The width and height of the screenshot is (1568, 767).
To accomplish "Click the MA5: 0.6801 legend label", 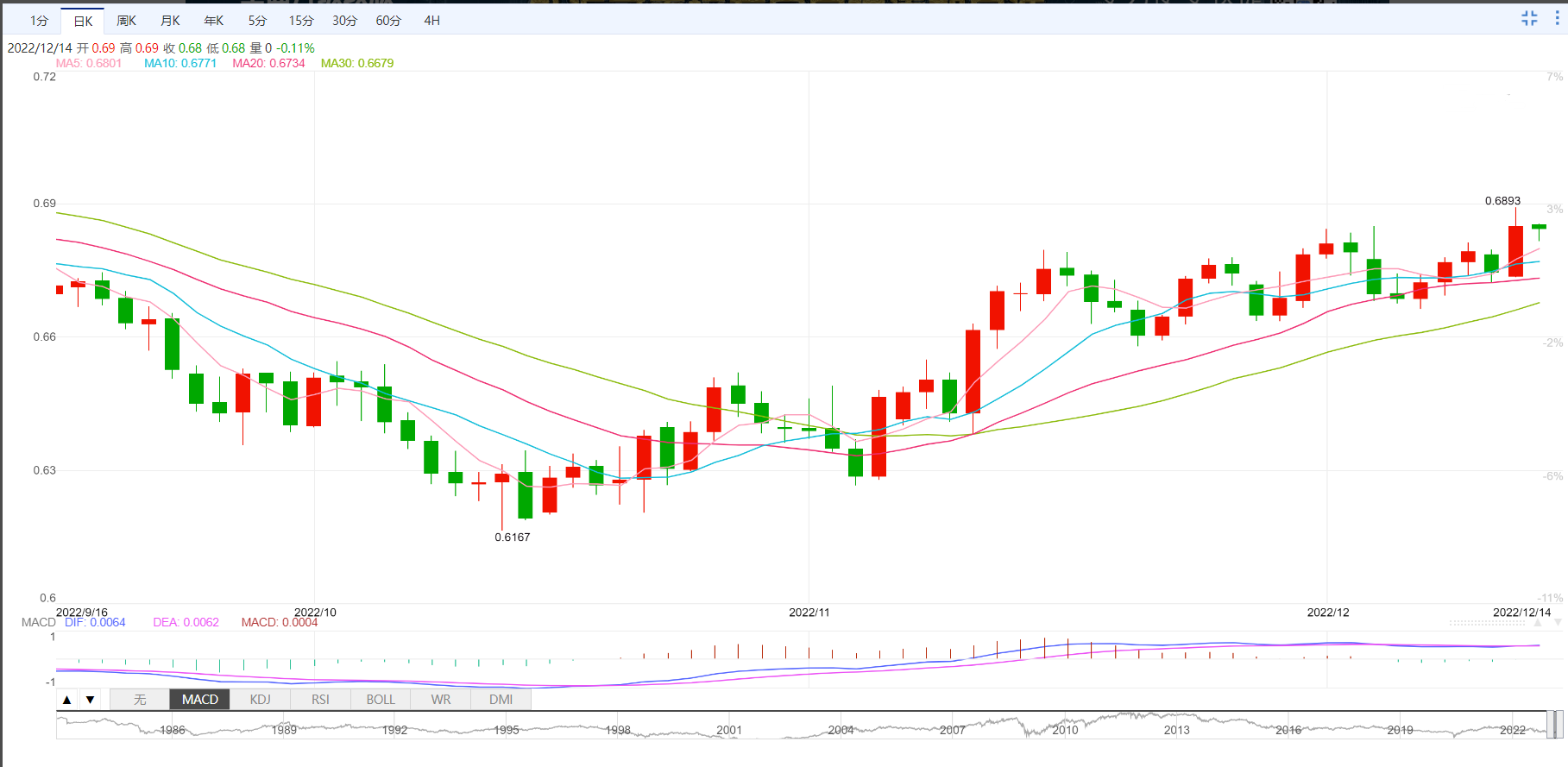I will pos(89,63).
